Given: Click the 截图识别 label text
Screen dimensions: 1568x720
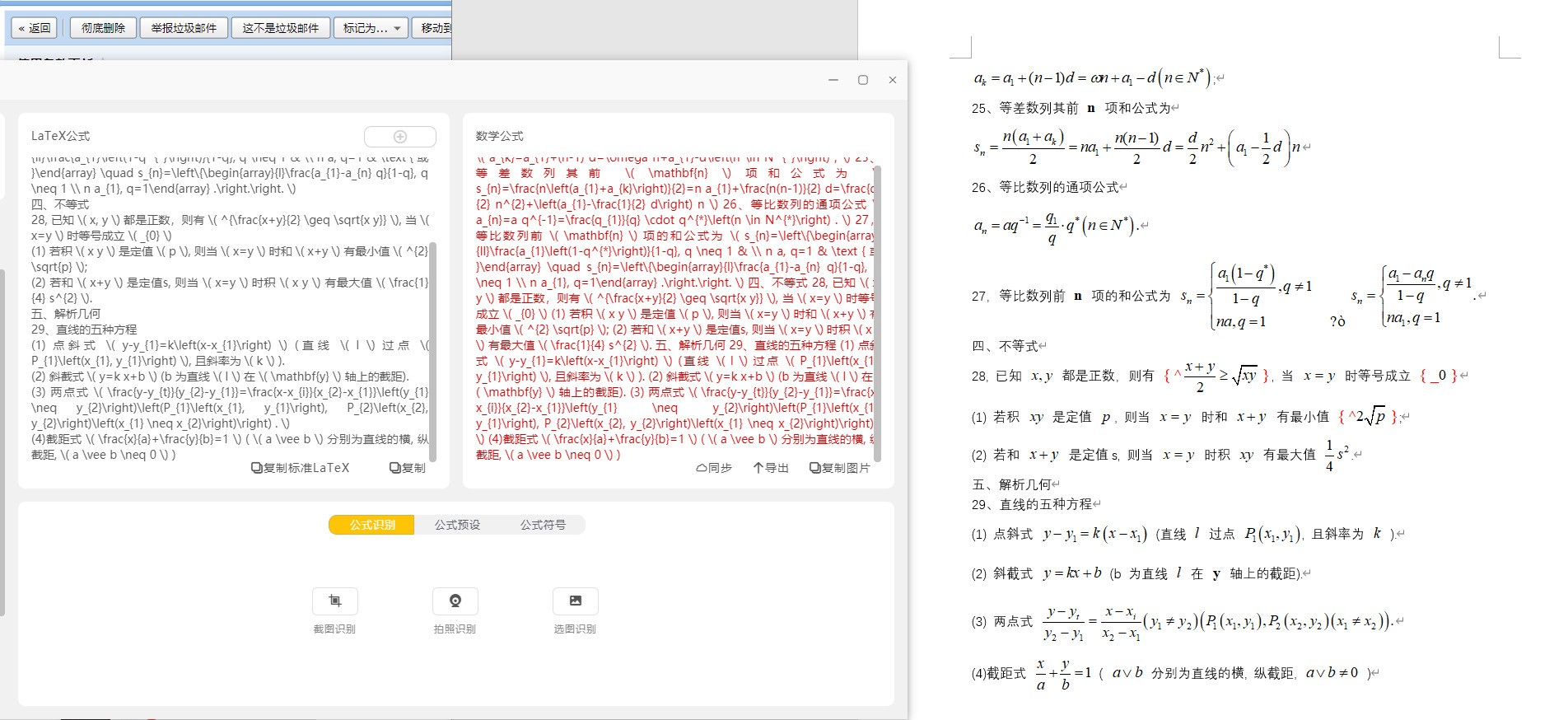Looking at the screenshot, I should (x=334, y=629).
